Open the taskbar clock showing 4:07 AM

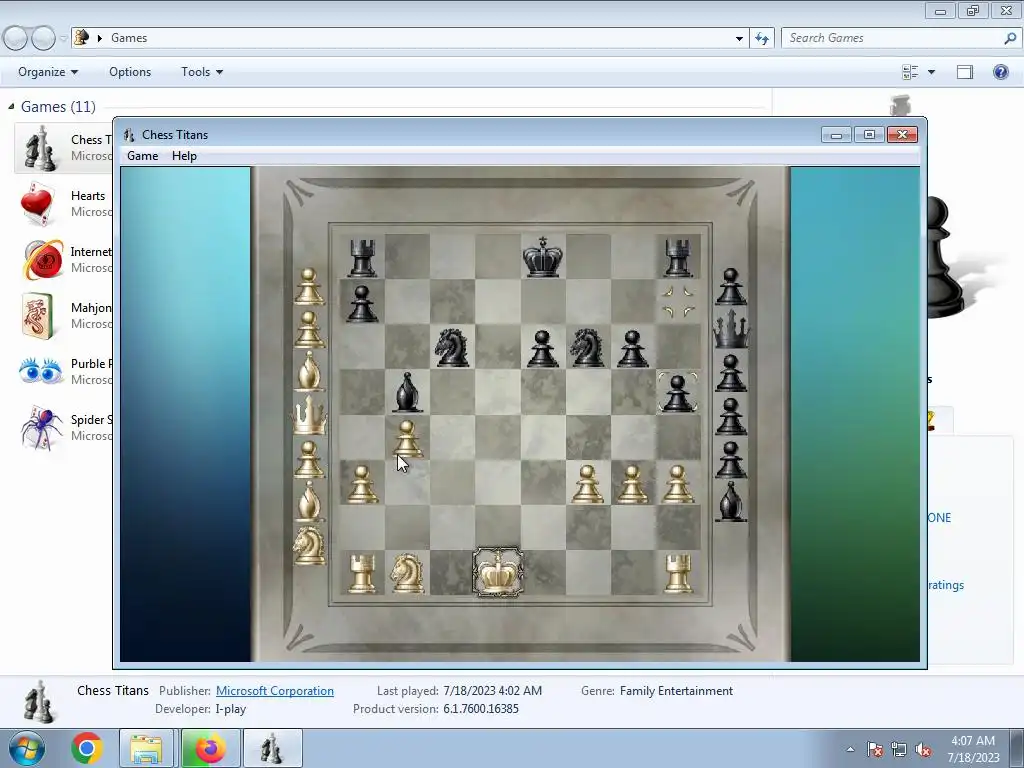point(973,749)
